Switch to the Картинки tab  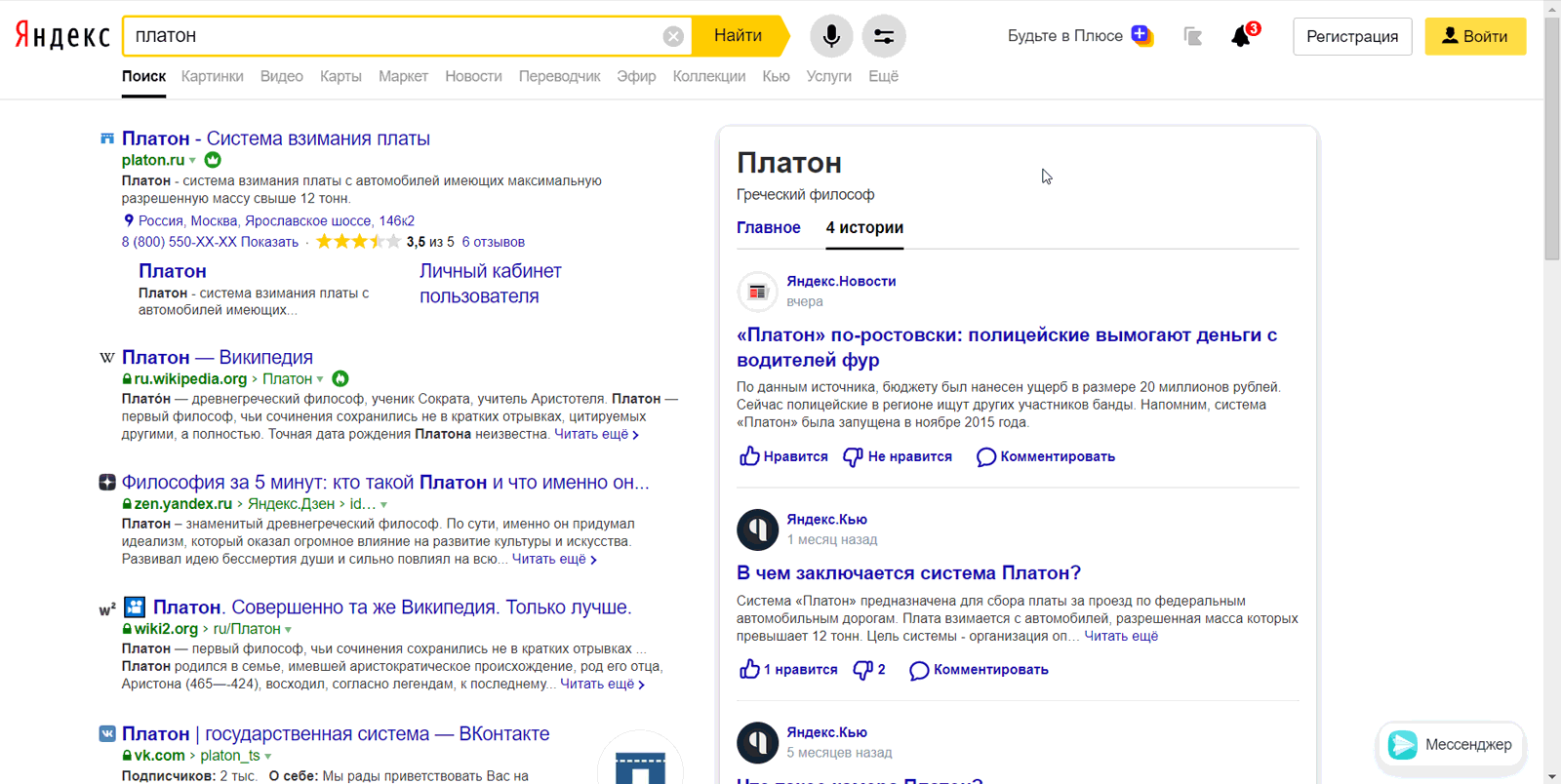coord(213,76)
